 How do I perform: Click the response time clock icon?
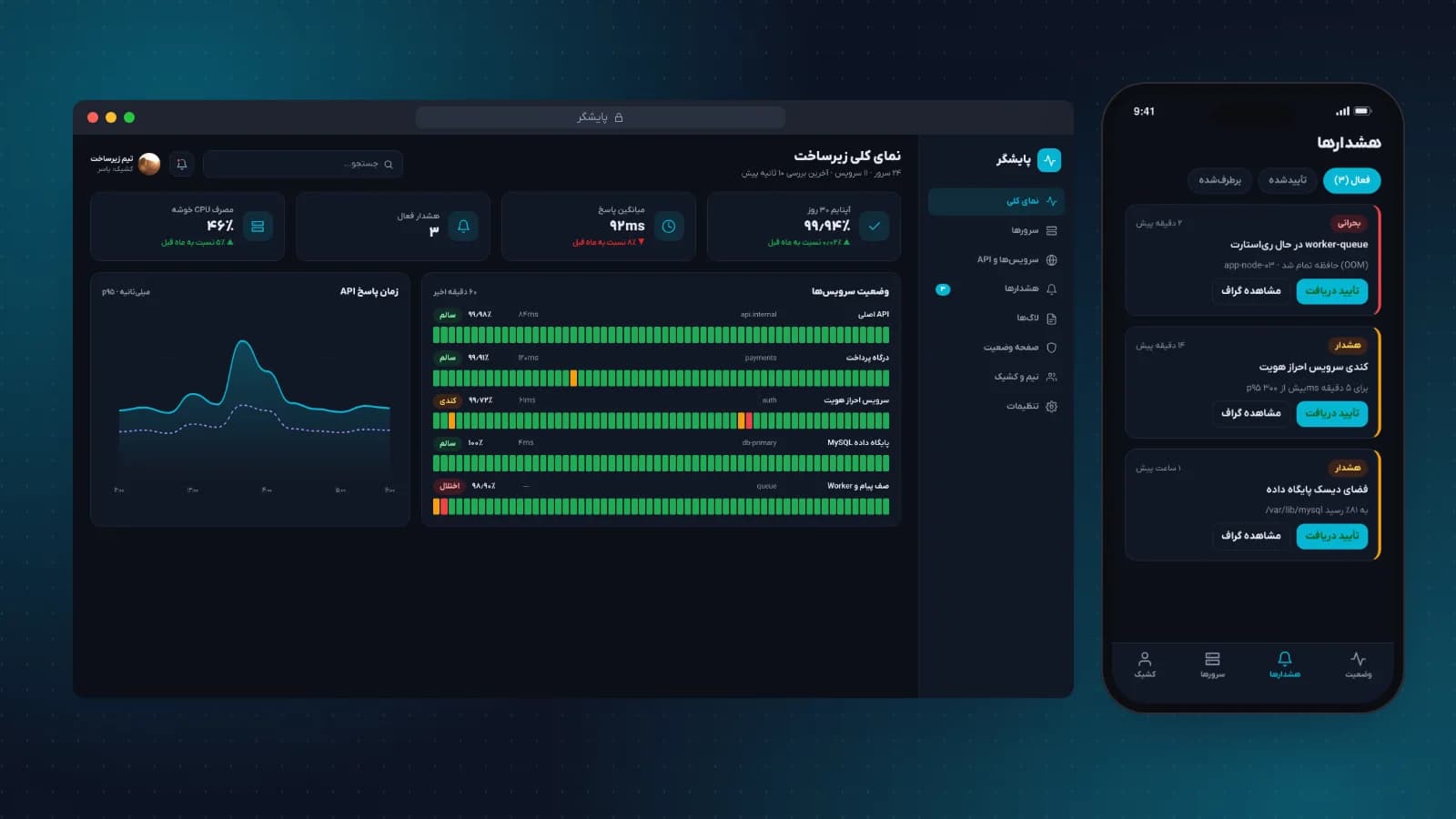(x=669, y=226)
